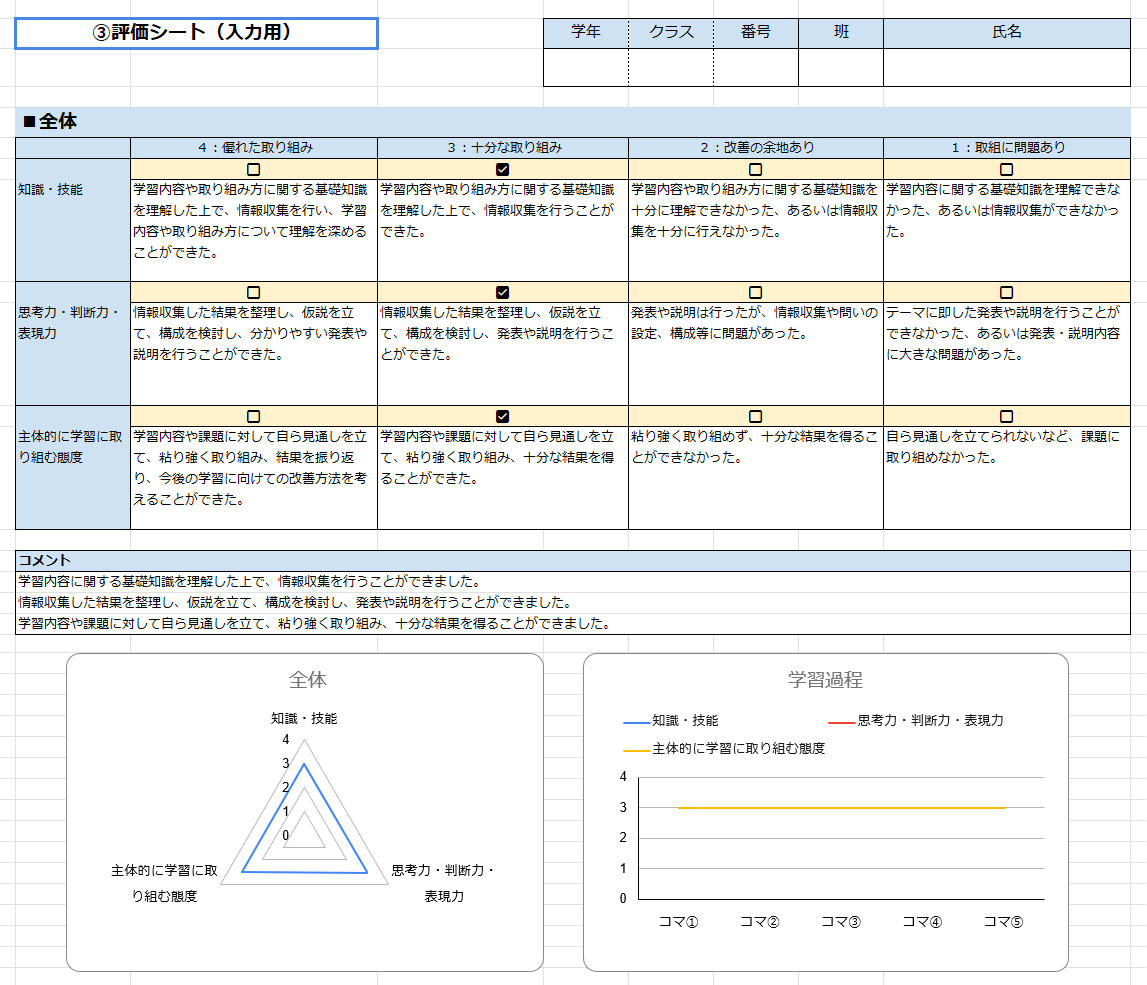Check the 知識・技能 level 4 checkbox
Image resolution: width=1147 pixels, height=985 pixels.
(x=254, y=170)
